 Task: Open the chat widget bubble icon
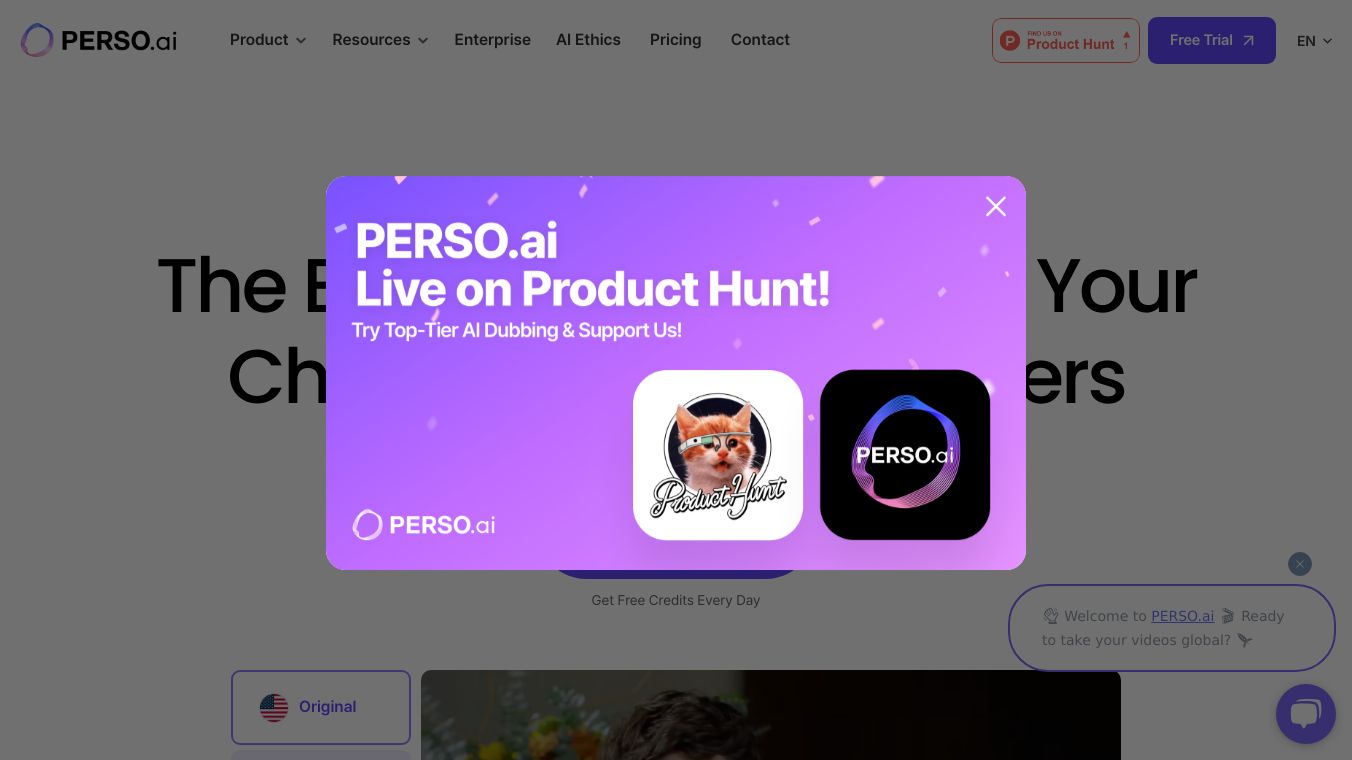click(x=1305, y=714)
